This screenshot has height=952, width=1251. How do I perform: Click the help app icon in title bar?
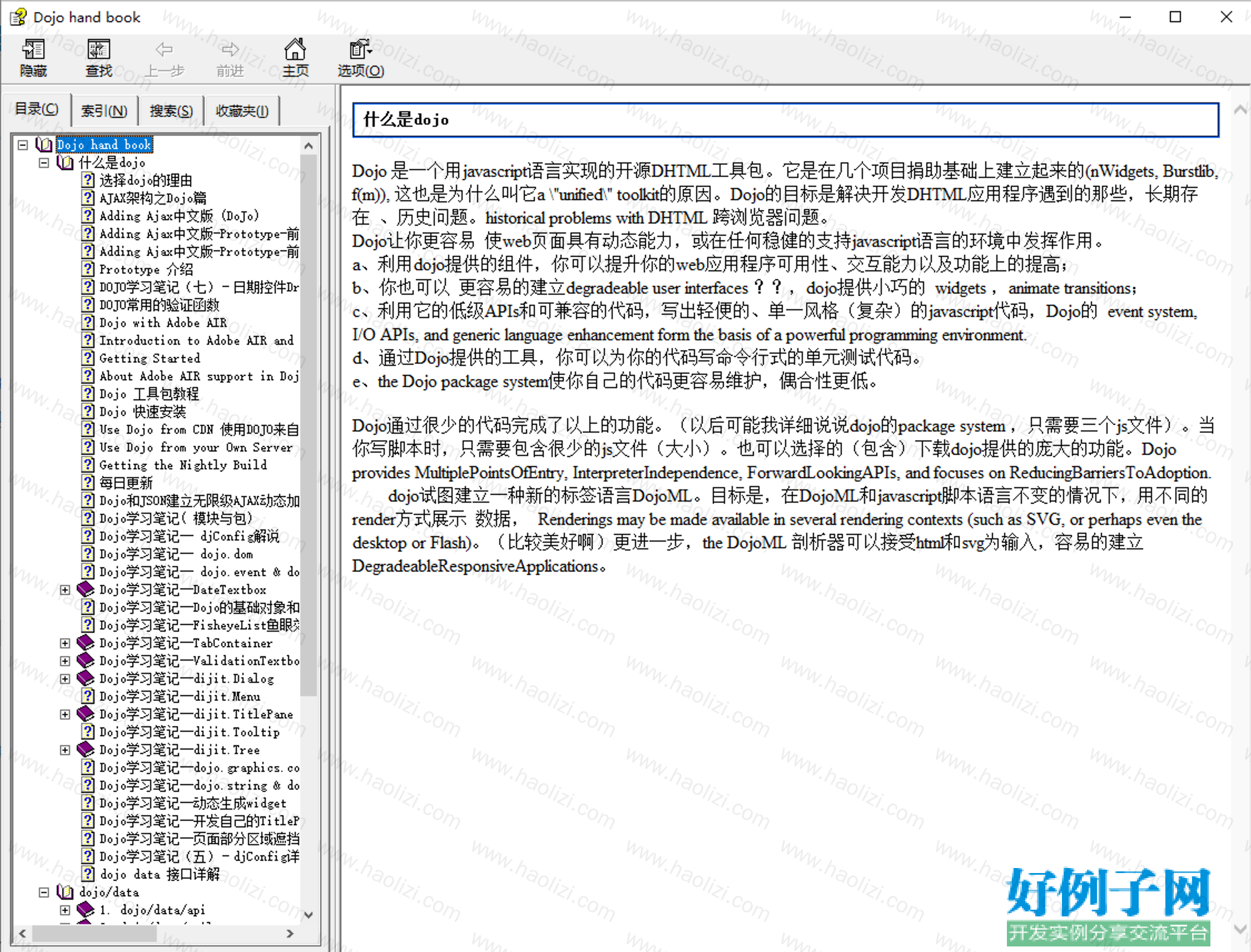18,17
